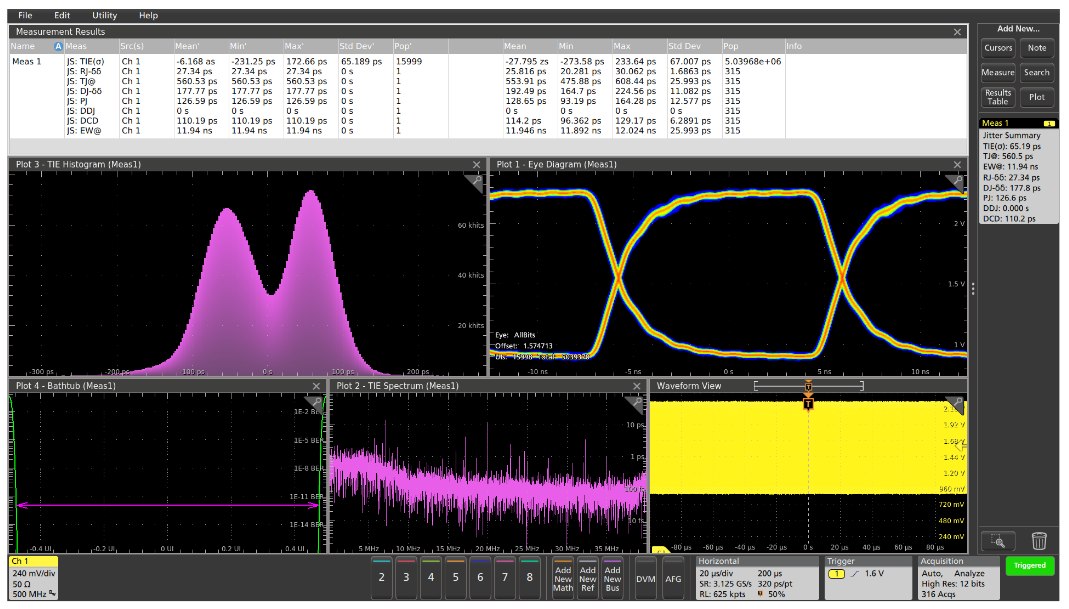Image resolution: width=1069 pixels, height=609 pixels.
Task: Enable channel 5
Action: pos(455,577)
